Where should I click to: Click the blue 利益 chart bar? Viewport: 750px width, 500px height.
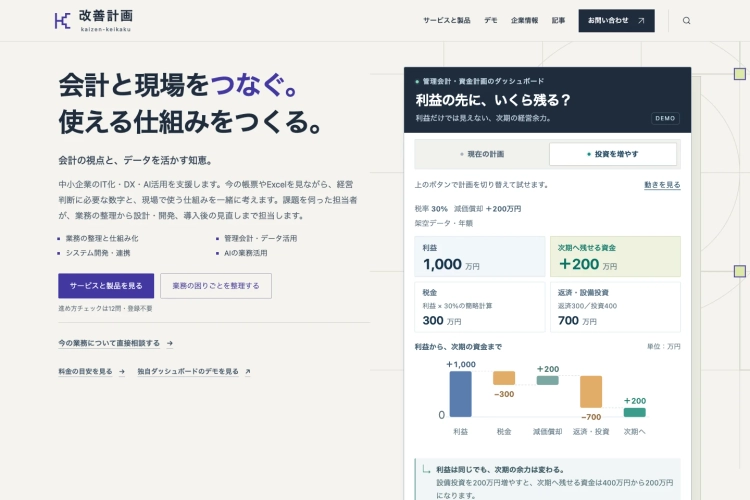tap(460, 394)
